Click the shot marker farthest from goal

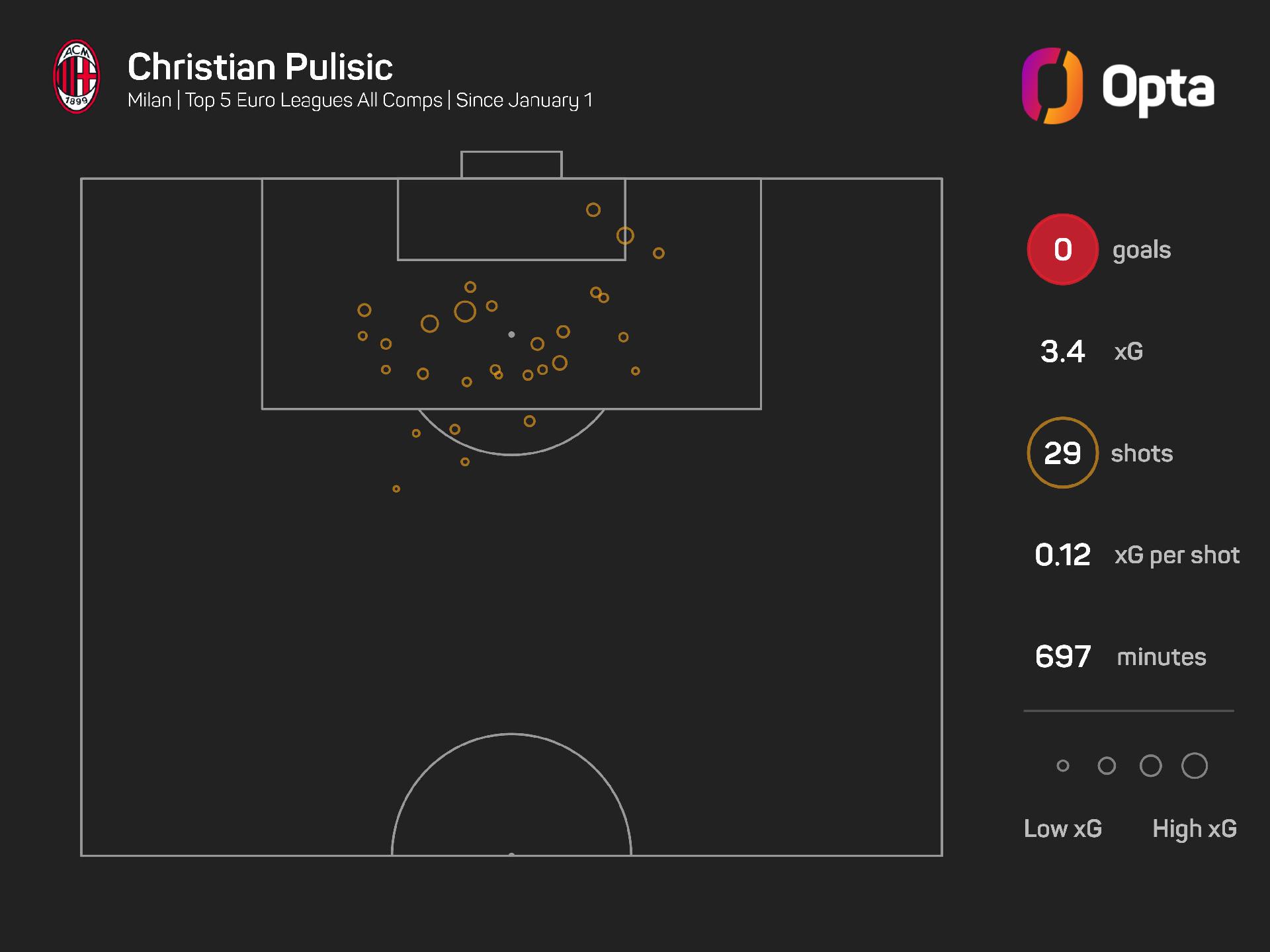pos(396,489)
